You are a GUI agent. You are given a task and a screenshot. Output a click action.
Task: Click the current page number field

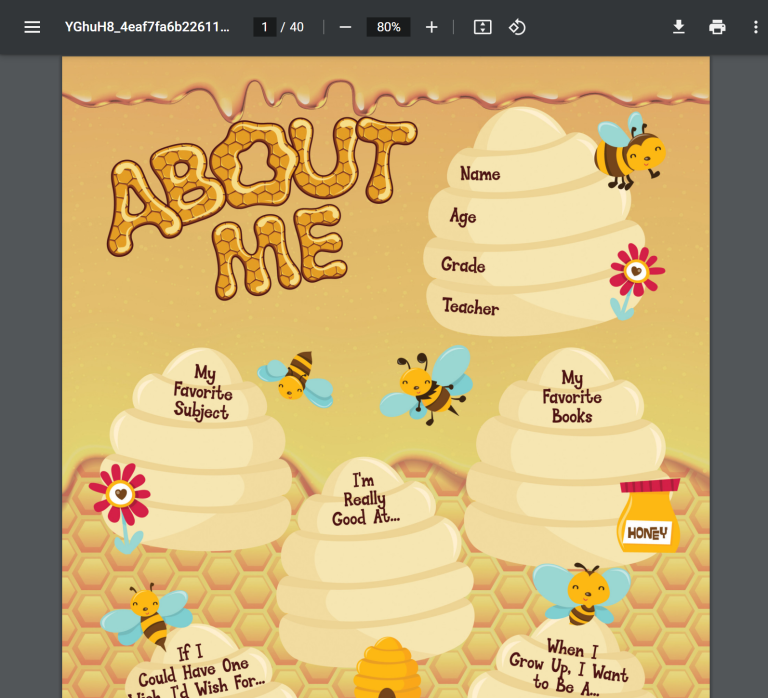(x=265, y=27)
